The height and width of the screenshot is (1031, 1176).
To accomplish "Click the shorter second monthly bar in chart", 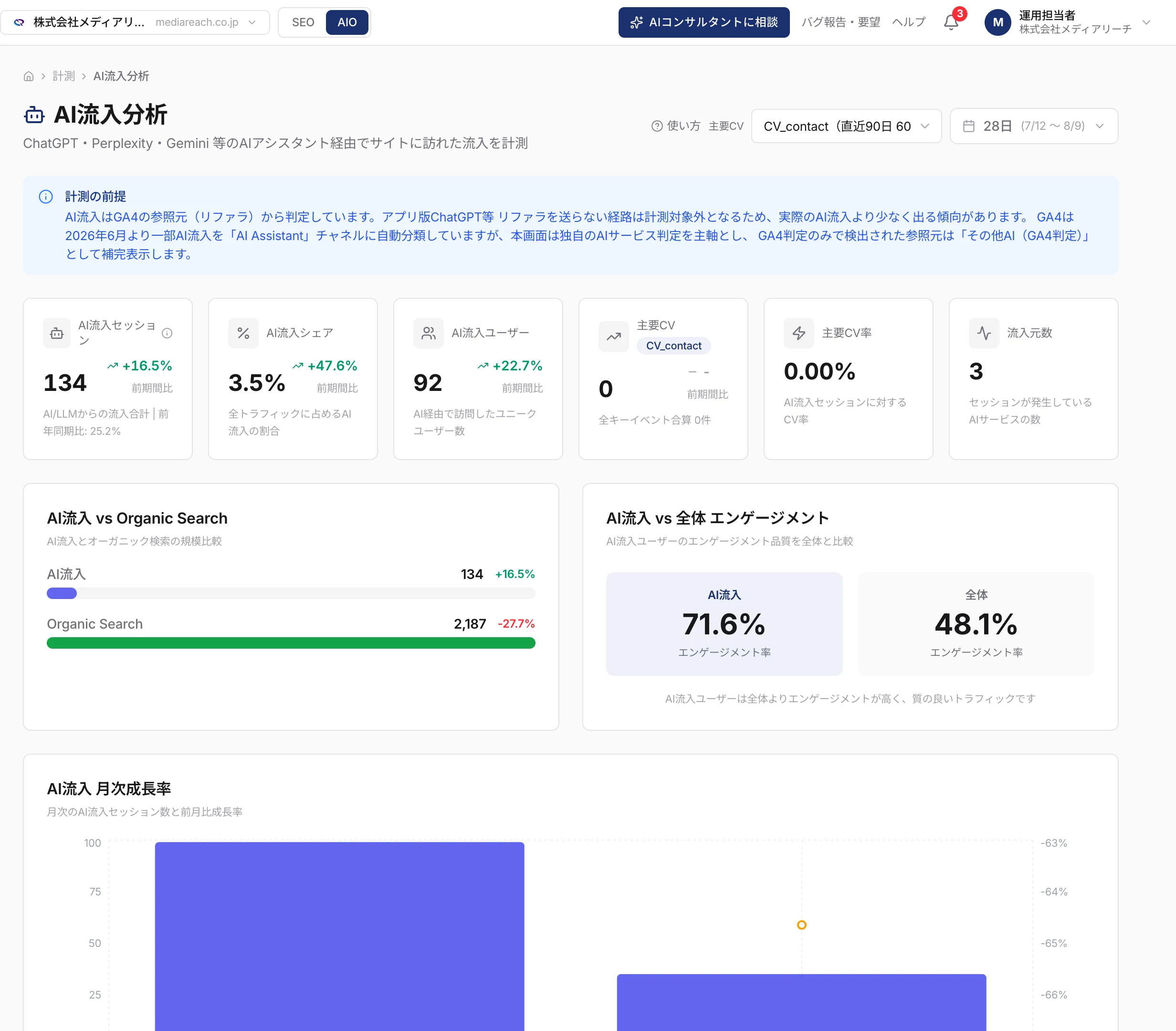I will pyautogui.click(x=801, y=1002).
